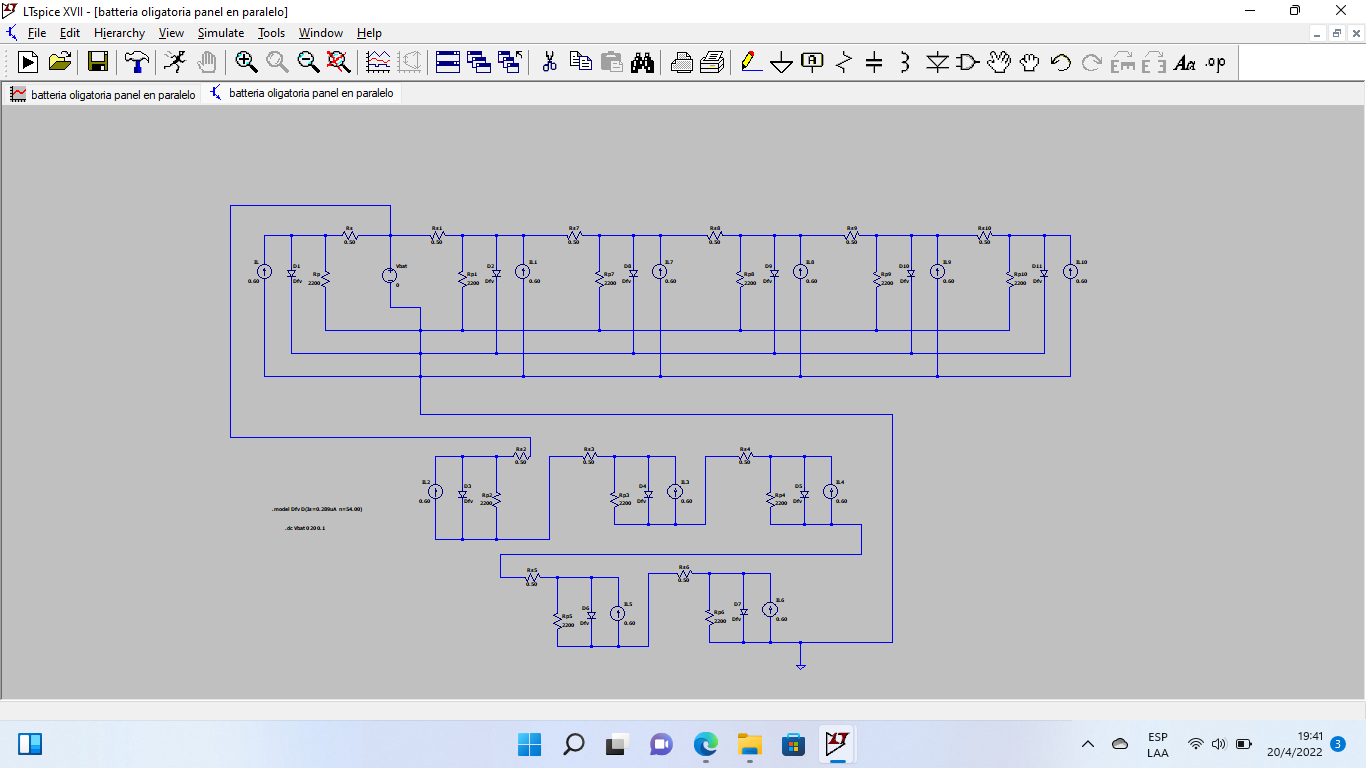This screenshot has height=768, width=1366.
Task: Click the Mirror component icon
Action: coord(1154,62)
